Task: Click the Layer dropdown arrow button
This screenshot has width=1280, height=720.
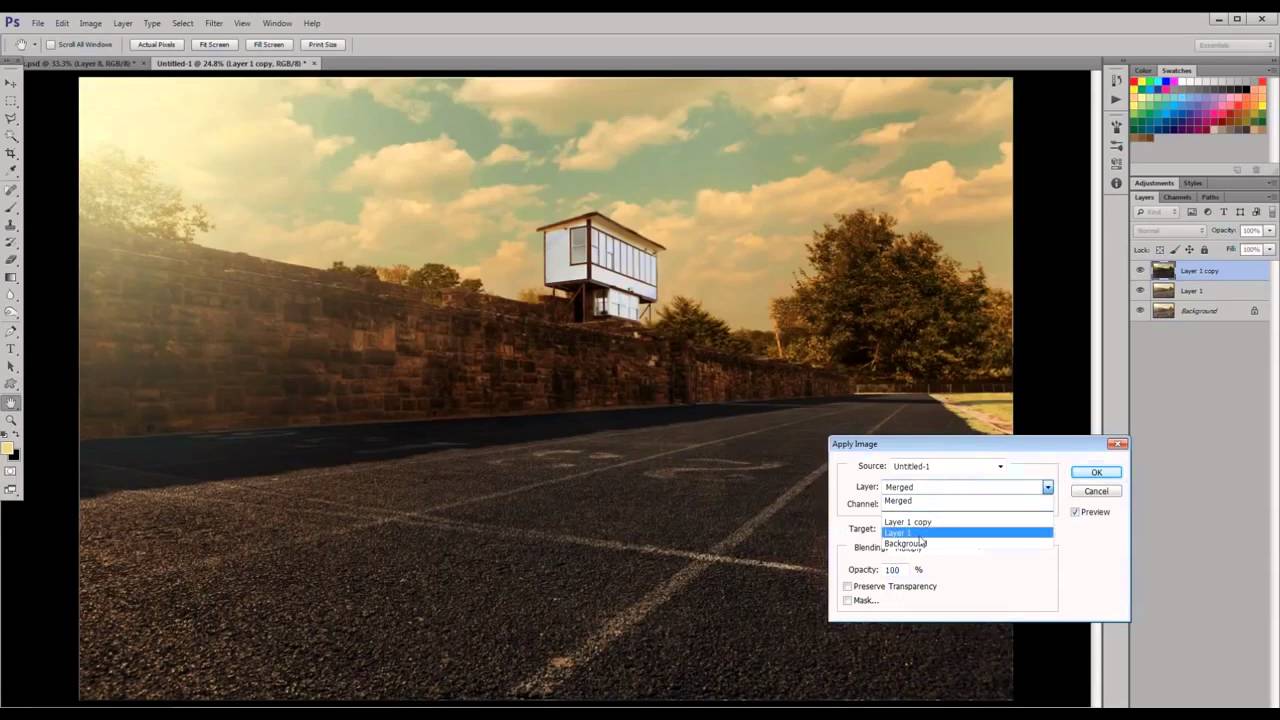Action: click(x=1047, y=487)
